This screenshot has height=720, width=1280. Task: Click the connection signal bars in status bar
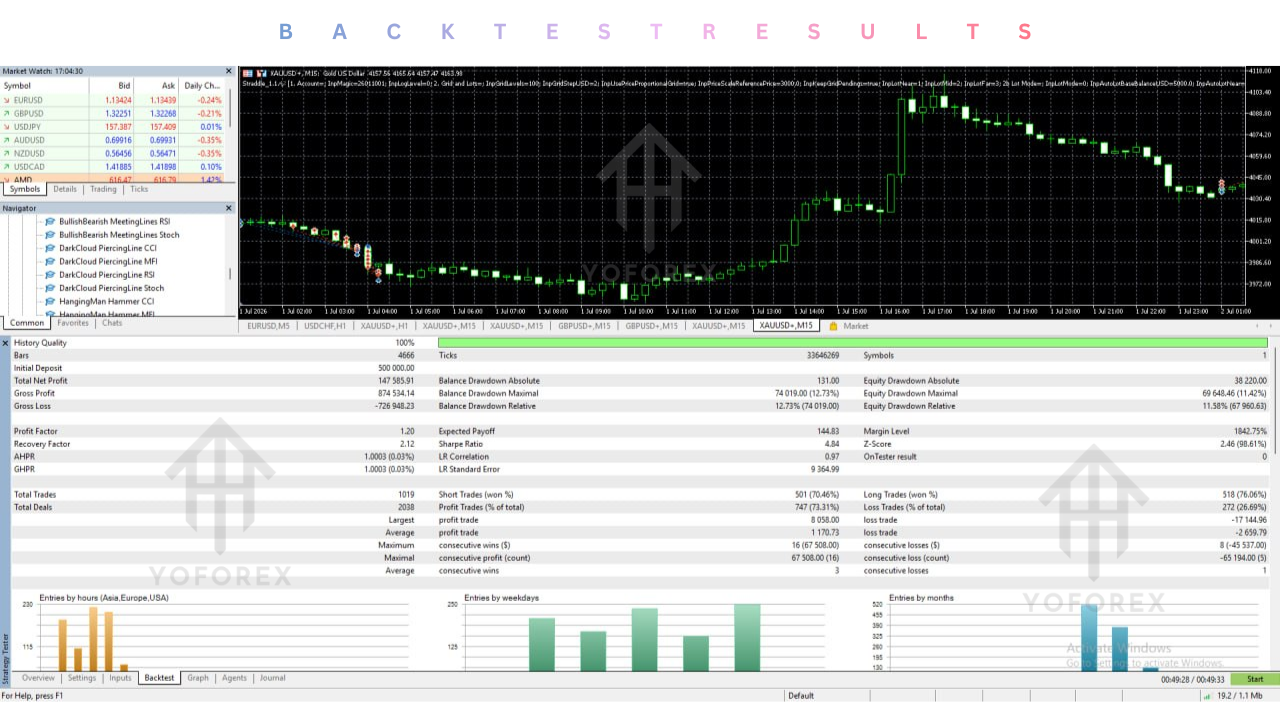click(1207, 695)
